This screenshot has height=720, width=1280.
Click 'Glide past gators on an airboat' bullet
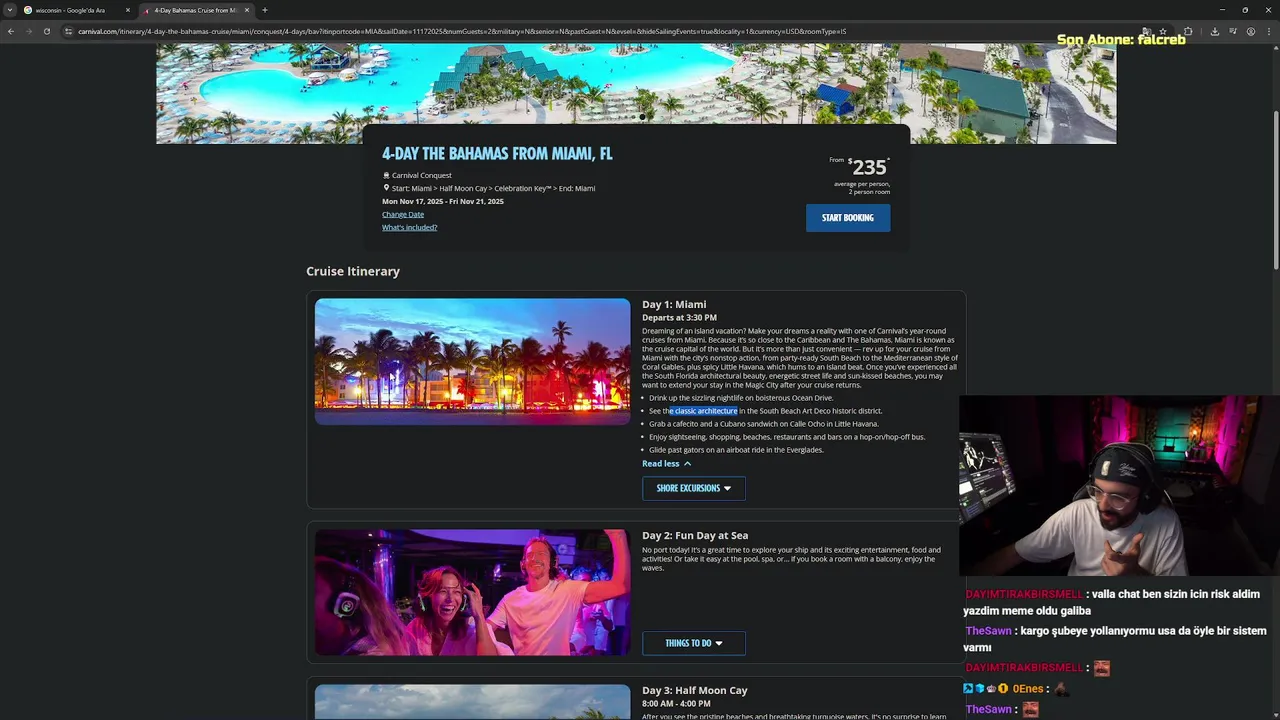736,450
